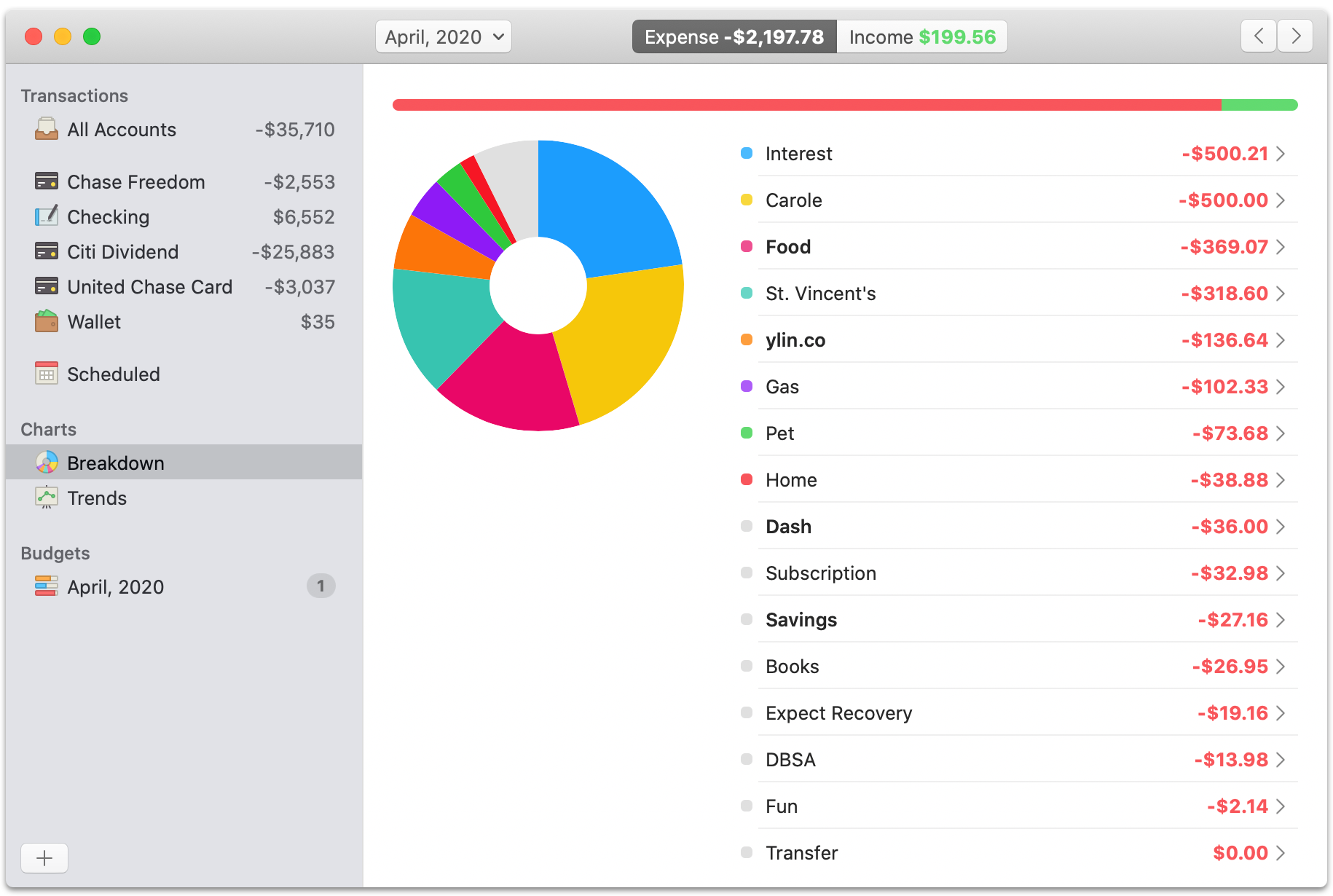Screen dimensions: 1333x896
Task: Switch to the Expense tab
Action: [x=733, y=36]
